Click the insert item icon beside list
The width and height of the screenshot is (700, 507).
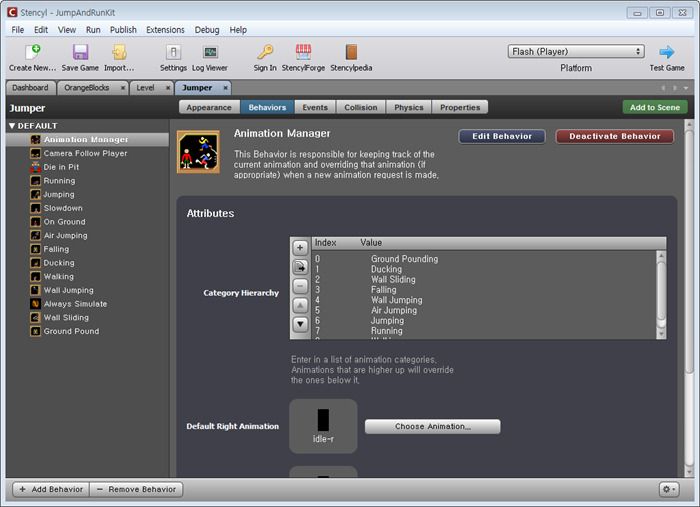click(300, 267)
